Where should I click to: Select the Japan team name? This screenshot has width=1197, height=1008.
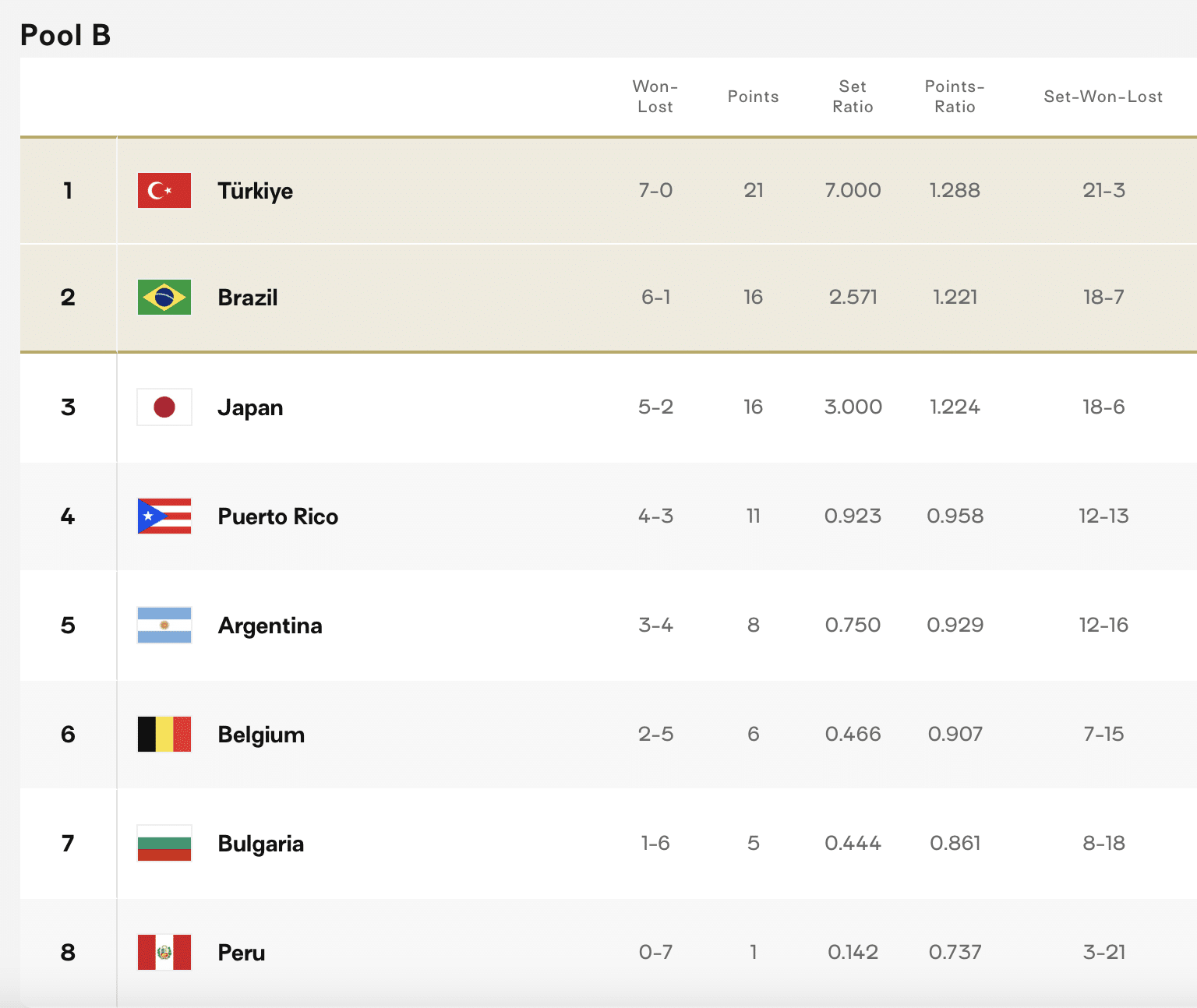click(x=250, y=407)
